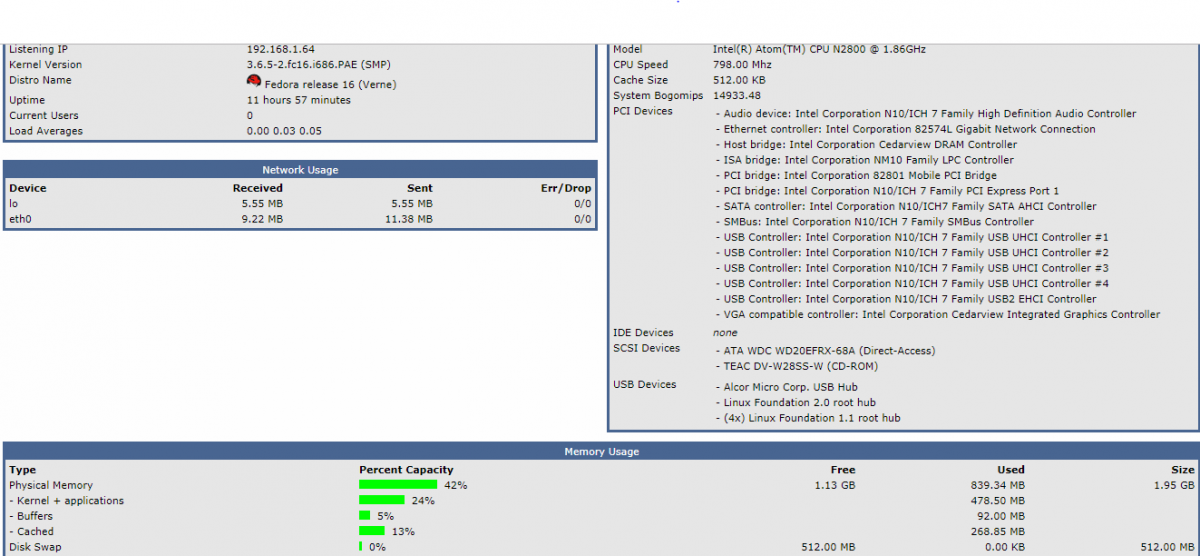Click the USB Devices label

point(645,384)
